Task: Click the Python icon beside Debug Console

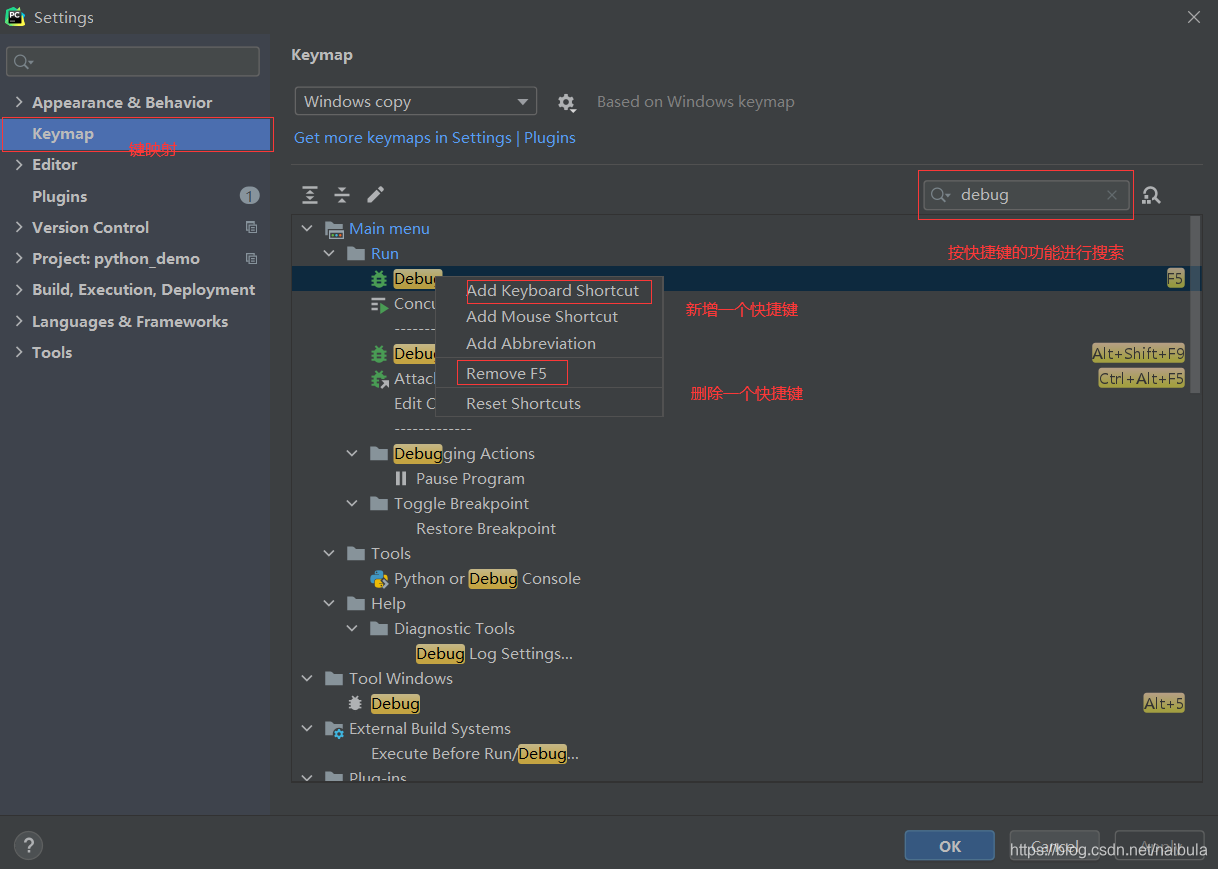Action: click(379, 579)
